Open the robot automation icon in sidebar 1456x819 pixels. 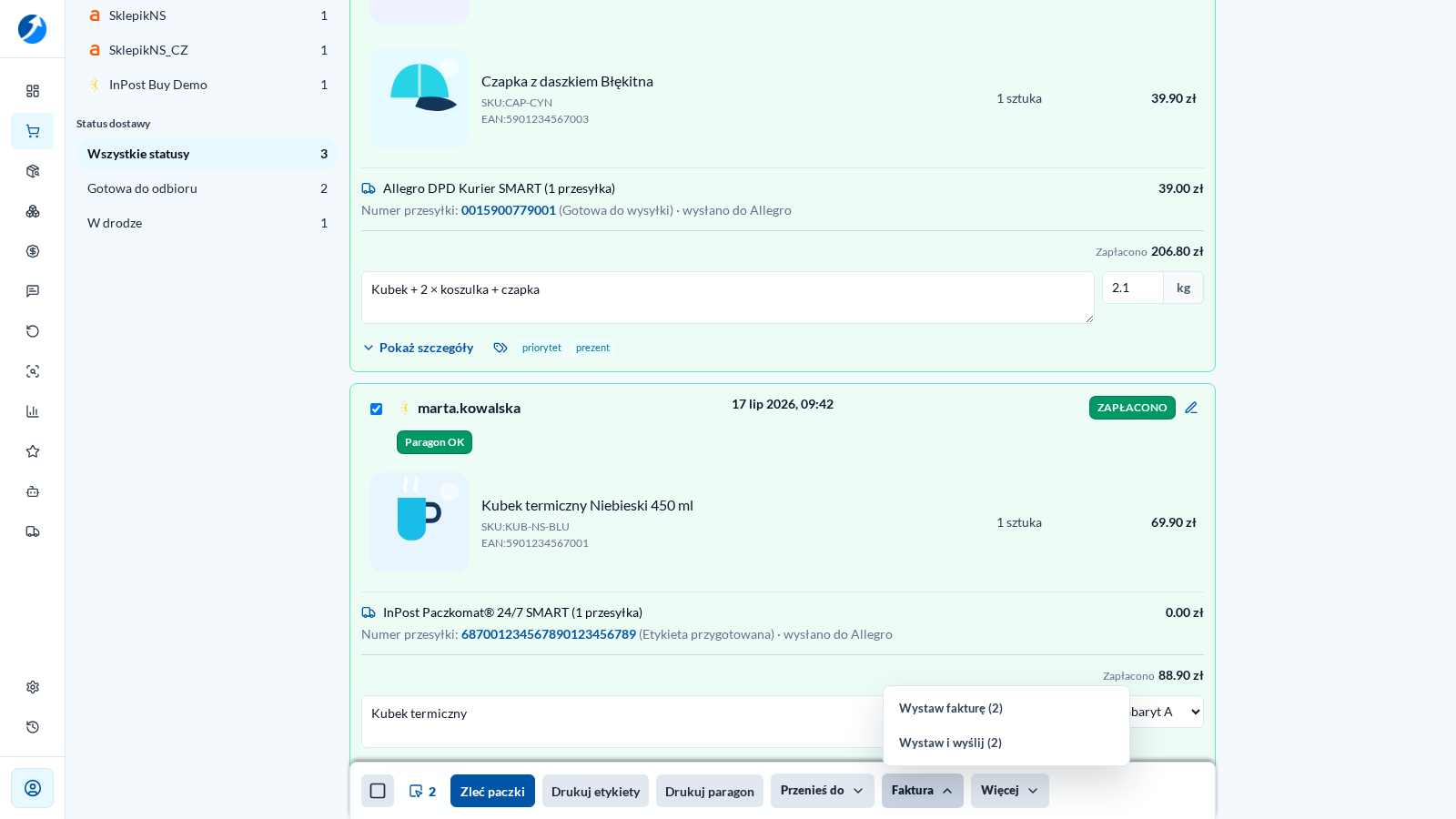click(x=33, y=491)
